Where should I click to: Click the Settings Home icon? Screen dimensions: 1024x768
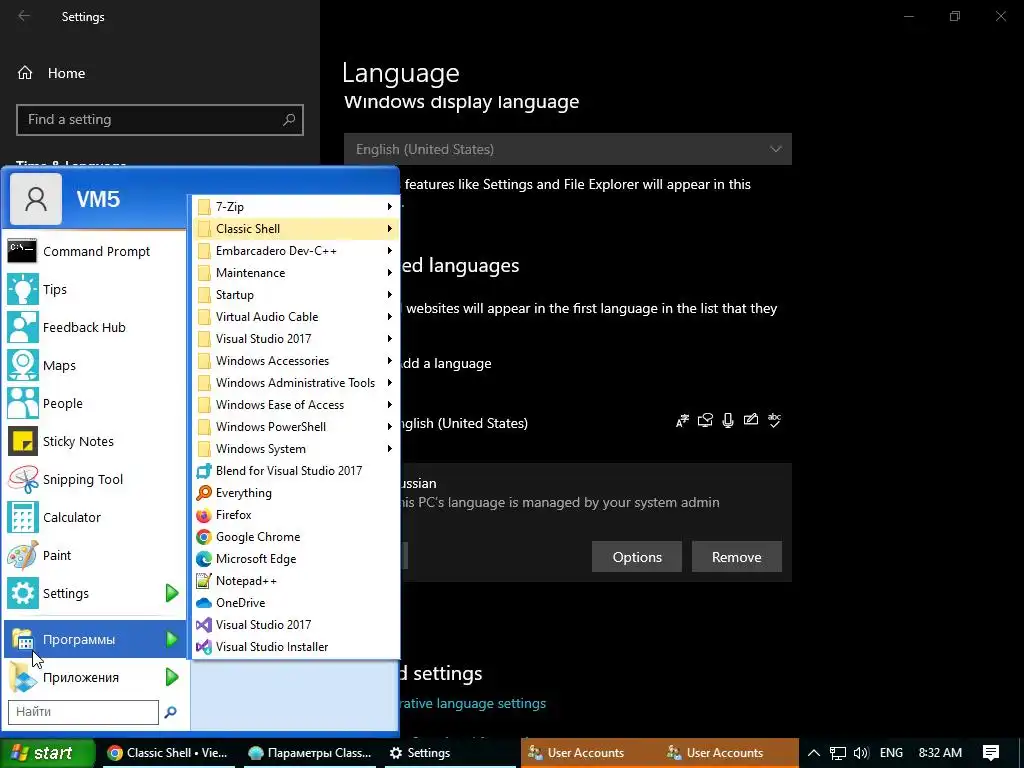pyautogui.click(x=25, y=73)
